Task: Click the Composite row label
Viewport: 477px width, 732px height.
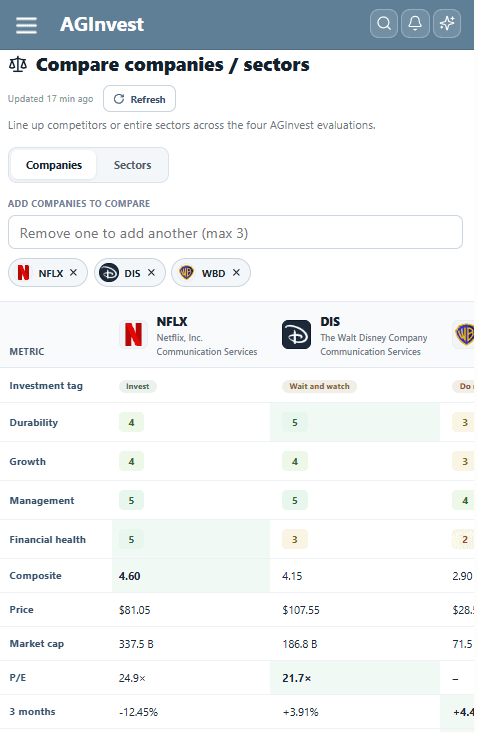Action: point(35,576)
